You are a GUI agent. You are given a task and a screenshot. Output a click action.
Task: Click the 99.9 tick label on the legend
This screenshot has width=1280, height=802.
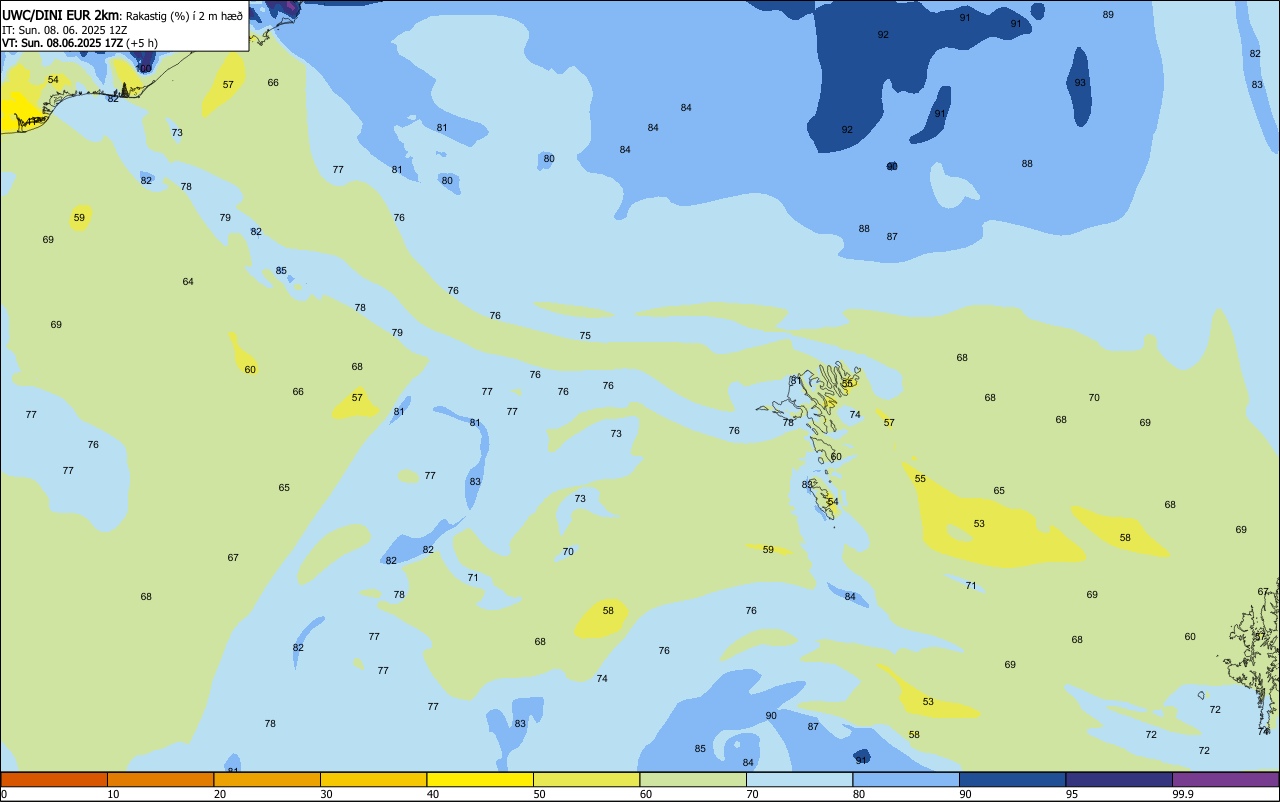coord(1183,794)
